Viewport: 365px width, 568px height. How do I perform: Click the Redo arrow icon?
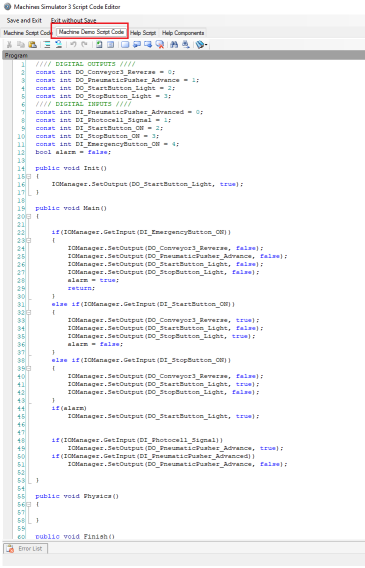tap(84, 45)
